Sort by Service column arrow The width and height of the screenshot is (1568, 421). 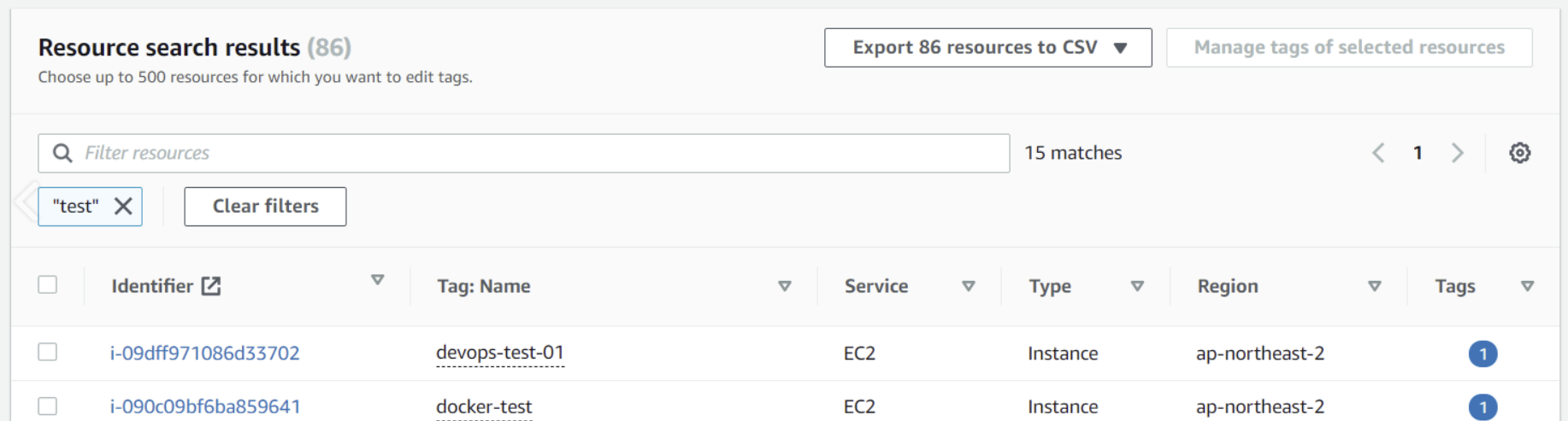pyautogui.click(x=968, y=286)
